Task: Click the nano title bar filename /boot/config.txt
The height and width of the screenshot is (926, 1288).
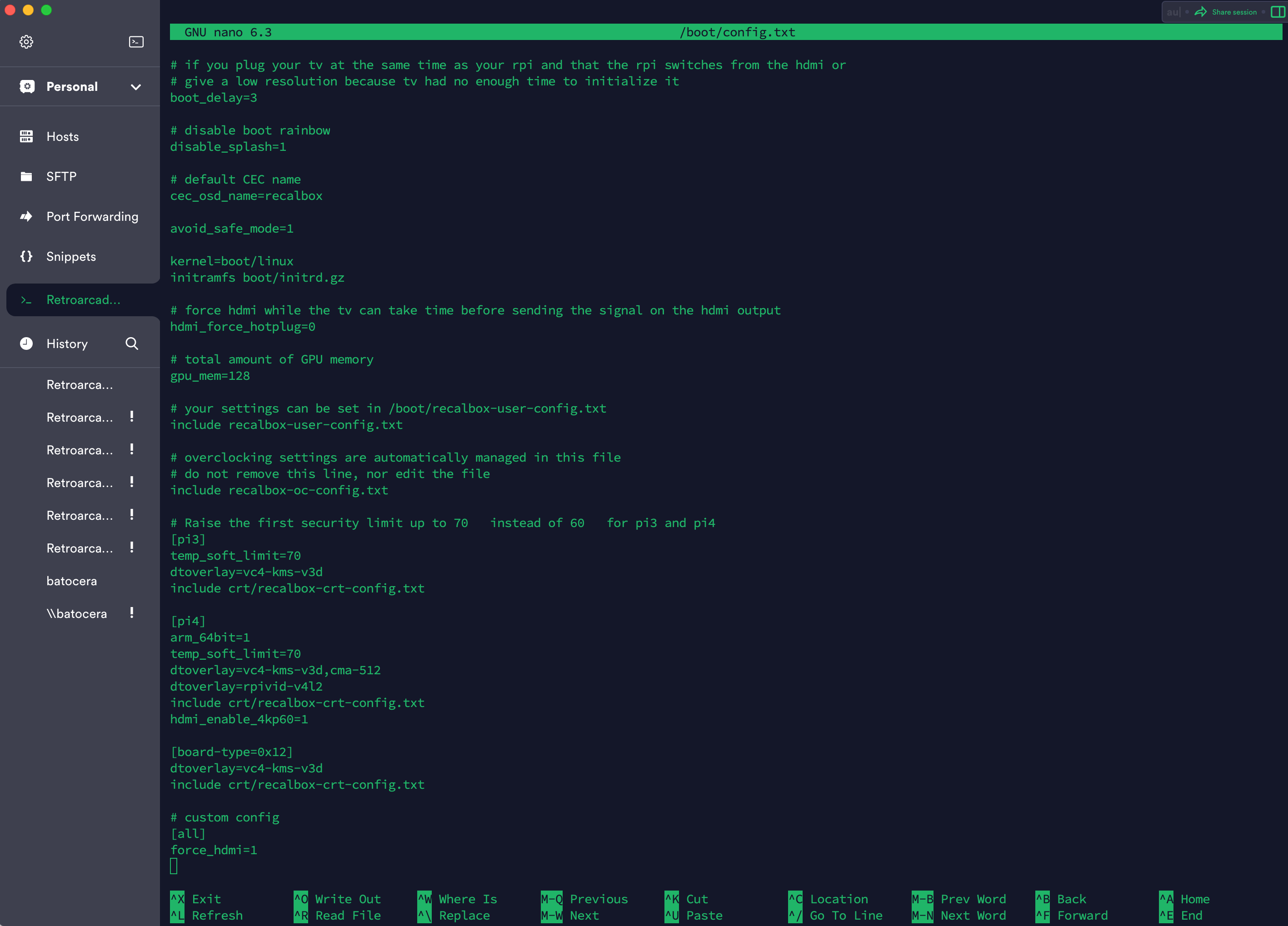Action: [x=737, y=32]
